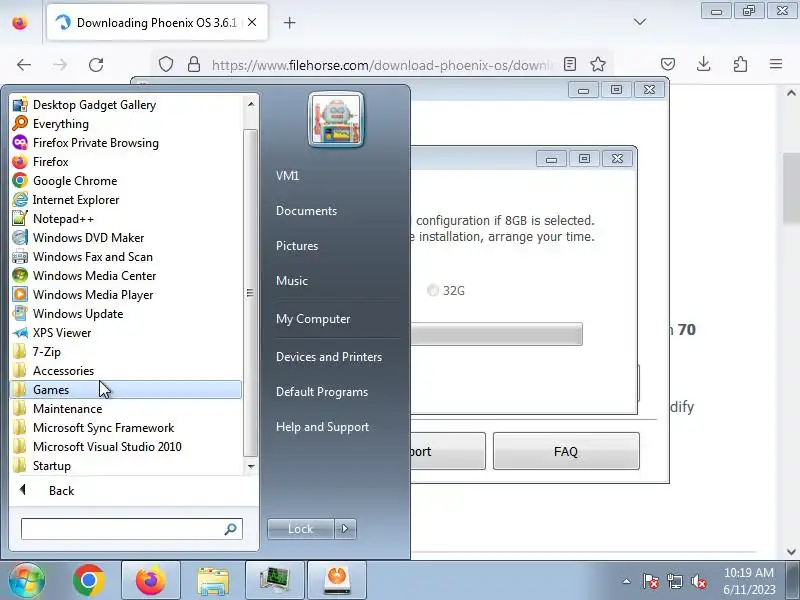Close the Phoenix OS browser tab
The width and height of the screenshot is (800, 600).
[252, 22]
